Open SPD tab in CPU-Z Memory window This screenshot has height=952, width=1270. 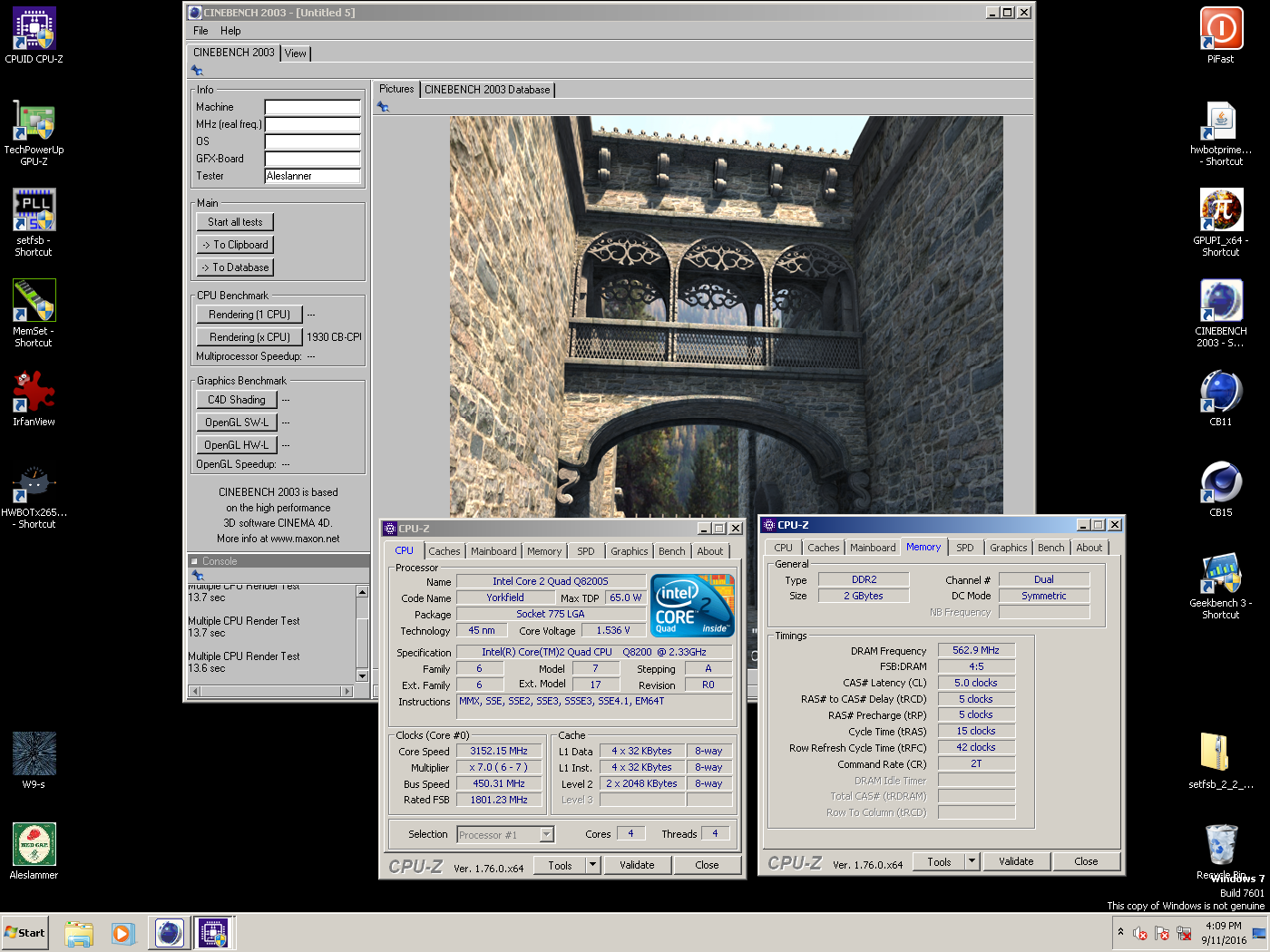pyautogui.click(x=965, y=548)
